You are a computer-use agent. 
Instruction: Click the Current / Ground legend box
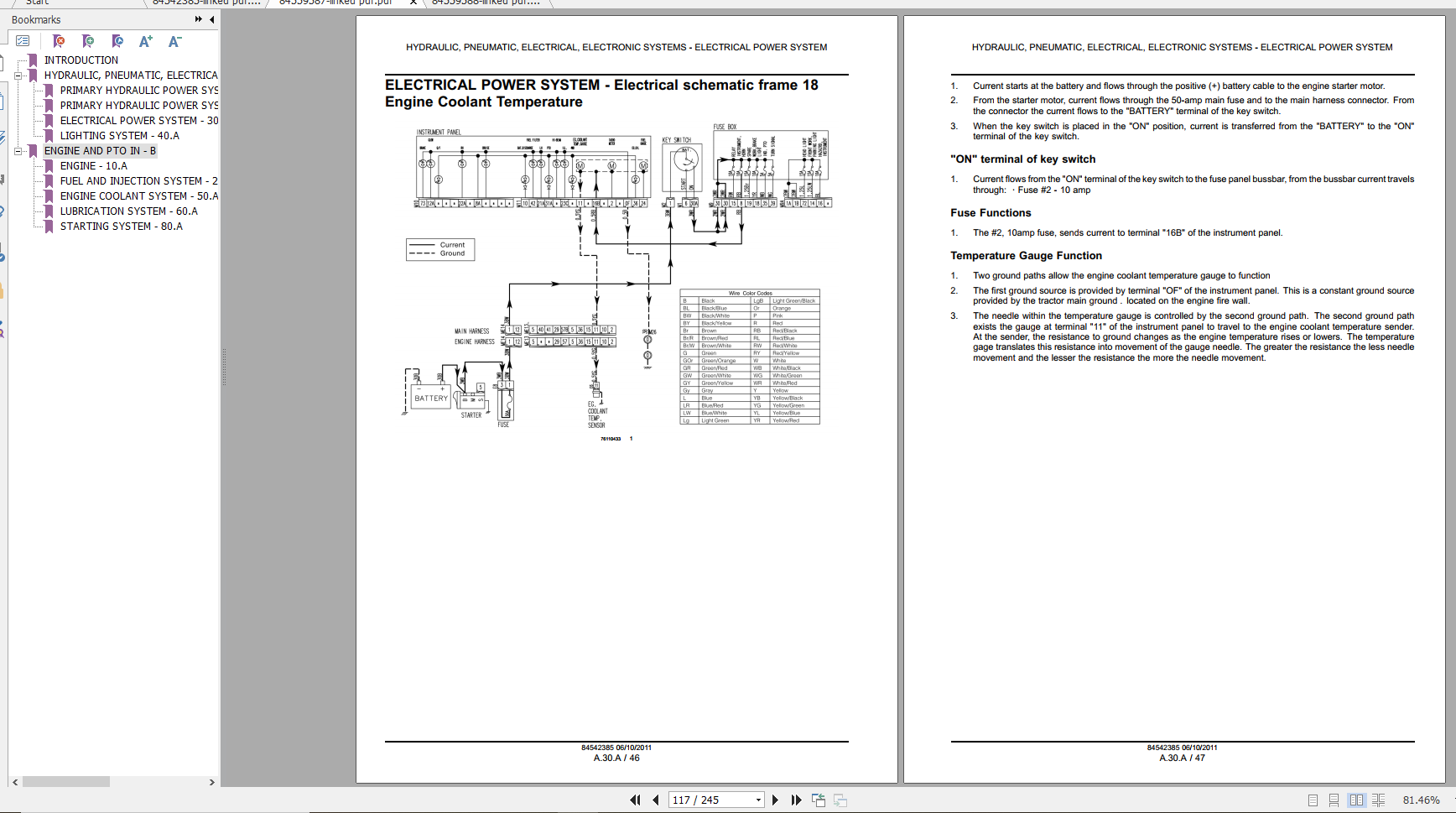(x=440, y=249)
